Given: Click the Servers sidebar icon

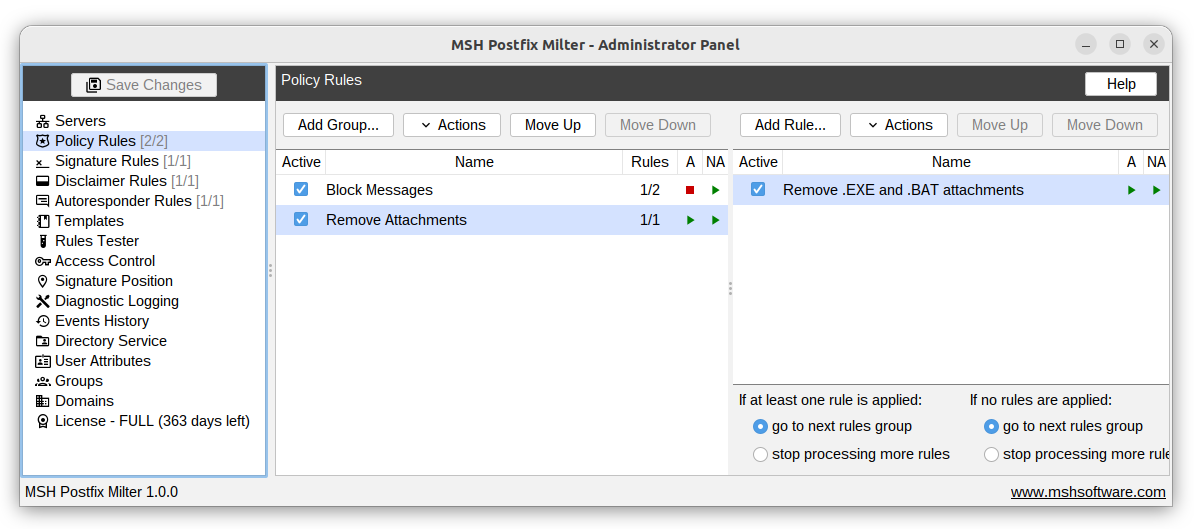Looking at the screenshot, I should pos(43,121).
